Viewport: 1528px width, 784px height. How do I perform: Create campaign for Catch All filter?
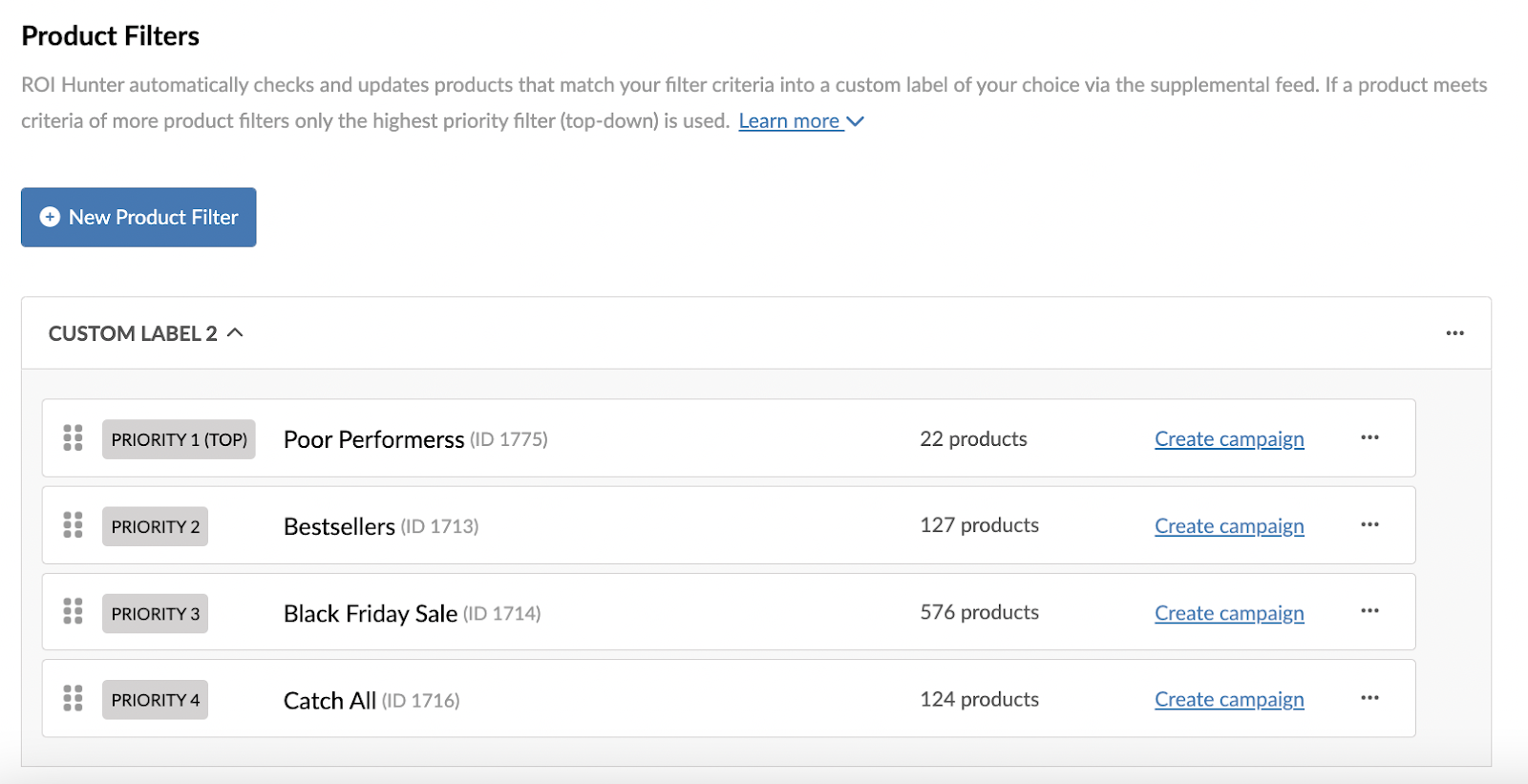[1229, 700]
